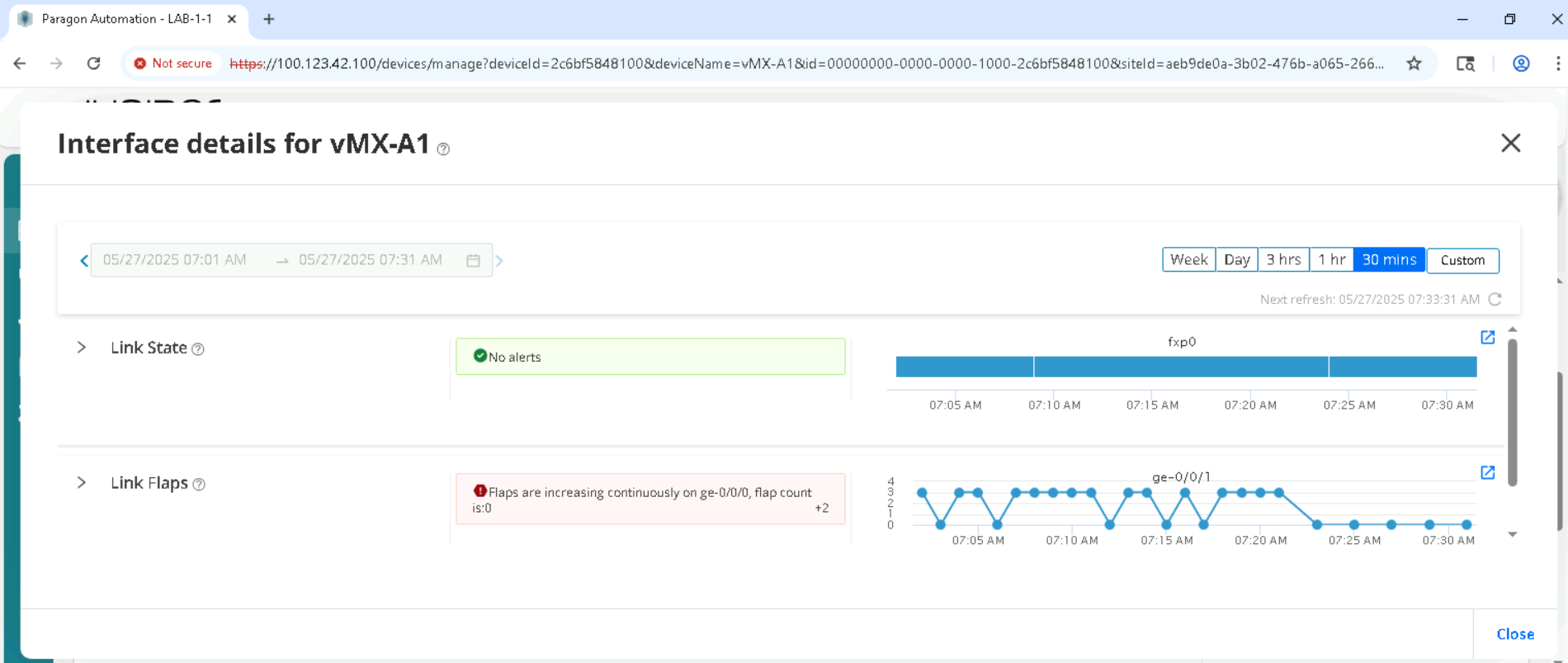Viewport: 1568px width, 663px height.
Task: Bookmark this page with the star icon
Action: 1414,64
